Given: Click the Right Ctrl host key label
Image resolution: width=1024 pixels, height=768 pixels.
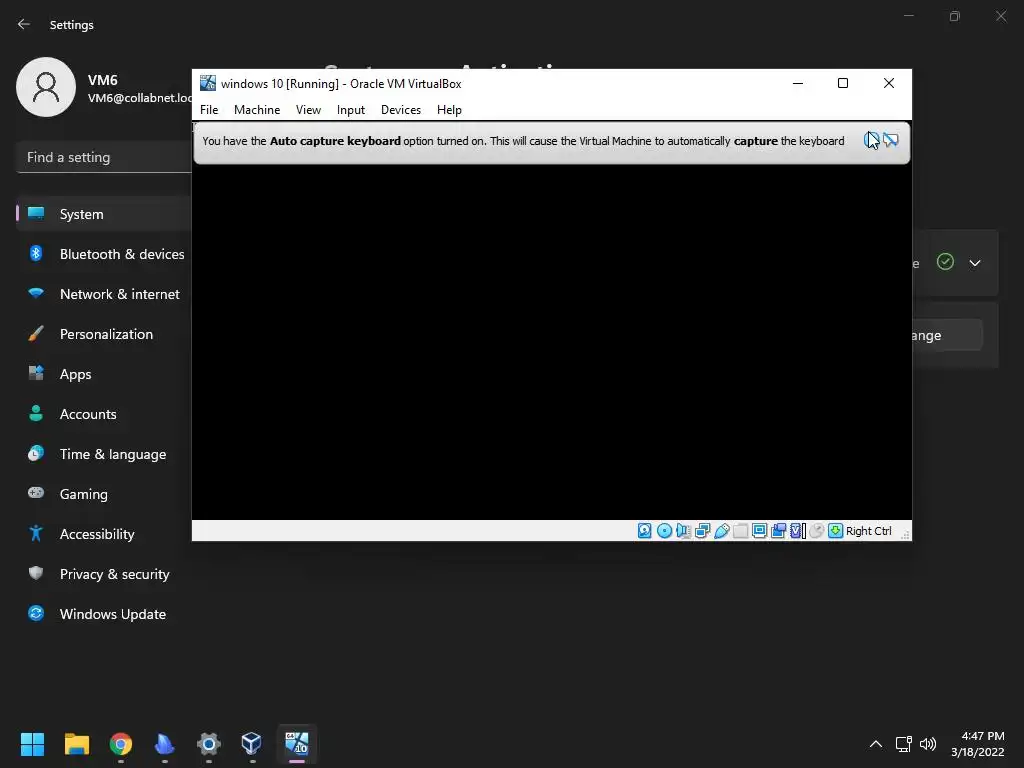Looking at the screenshot, I should tap(869, 531).
